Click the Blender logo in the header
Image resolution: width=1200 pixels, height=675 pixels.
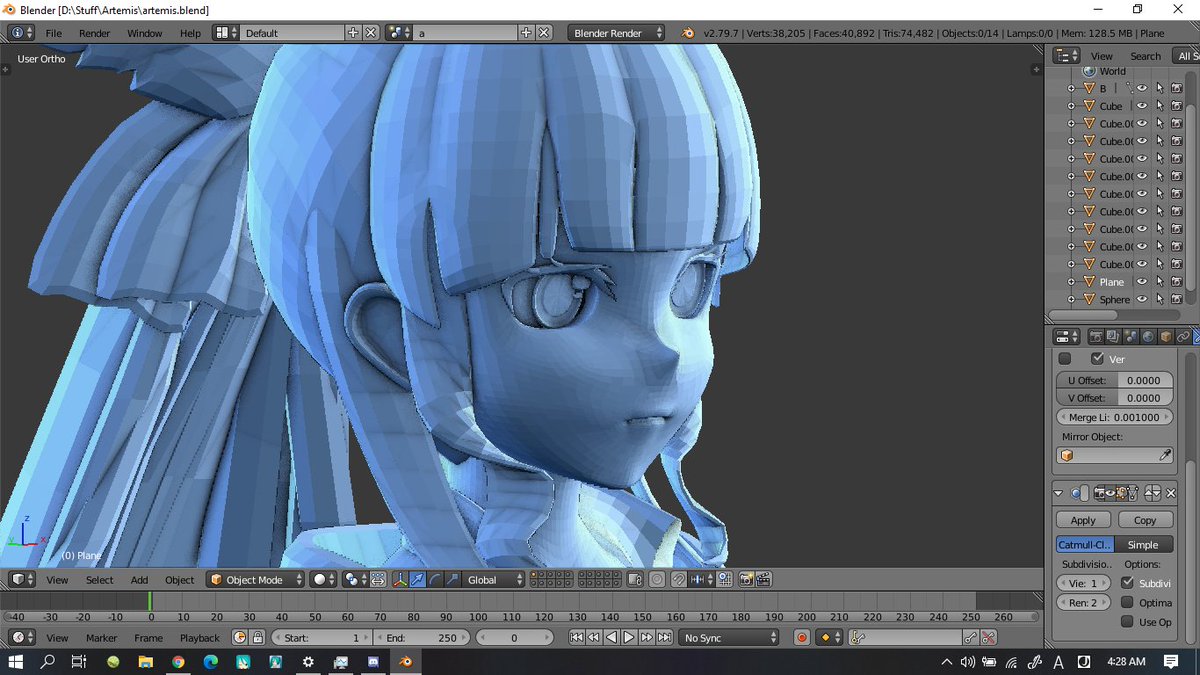688,33
